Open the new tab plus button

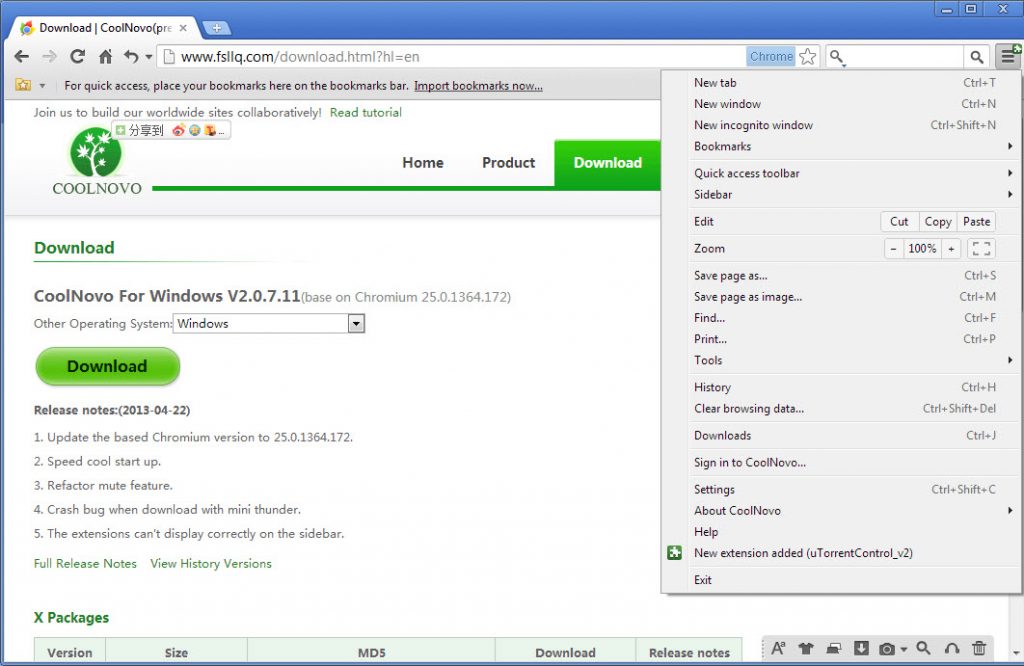(x=217, y=28)
